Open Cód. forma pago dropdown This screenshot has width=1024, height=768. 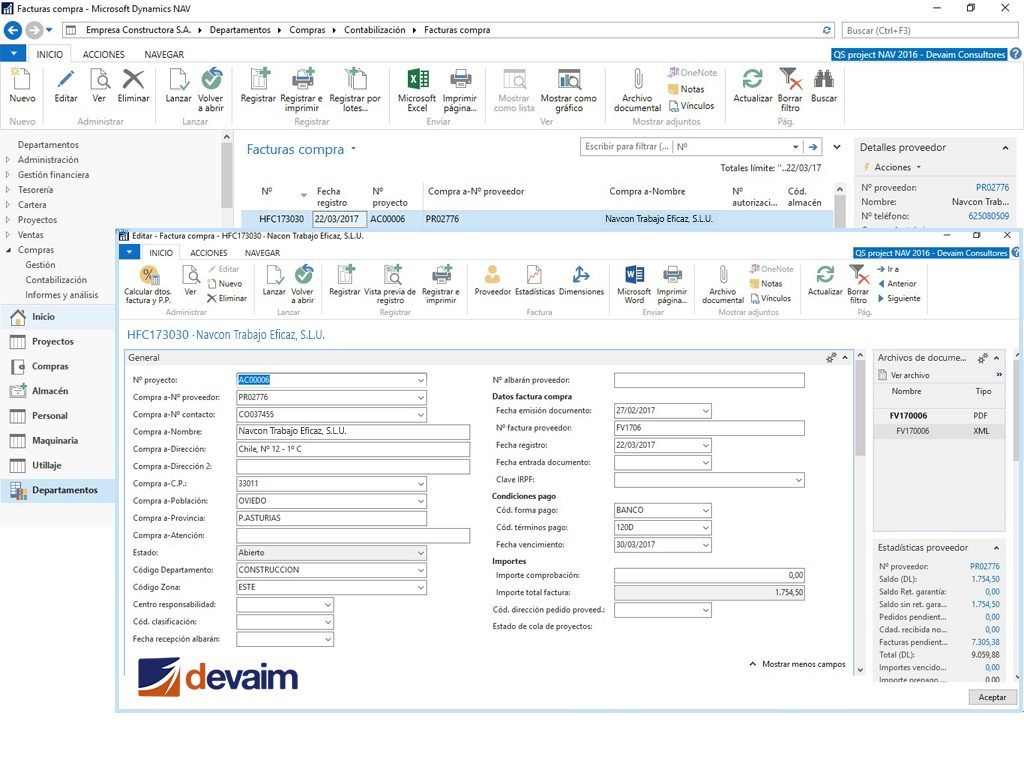coord(706,511)
